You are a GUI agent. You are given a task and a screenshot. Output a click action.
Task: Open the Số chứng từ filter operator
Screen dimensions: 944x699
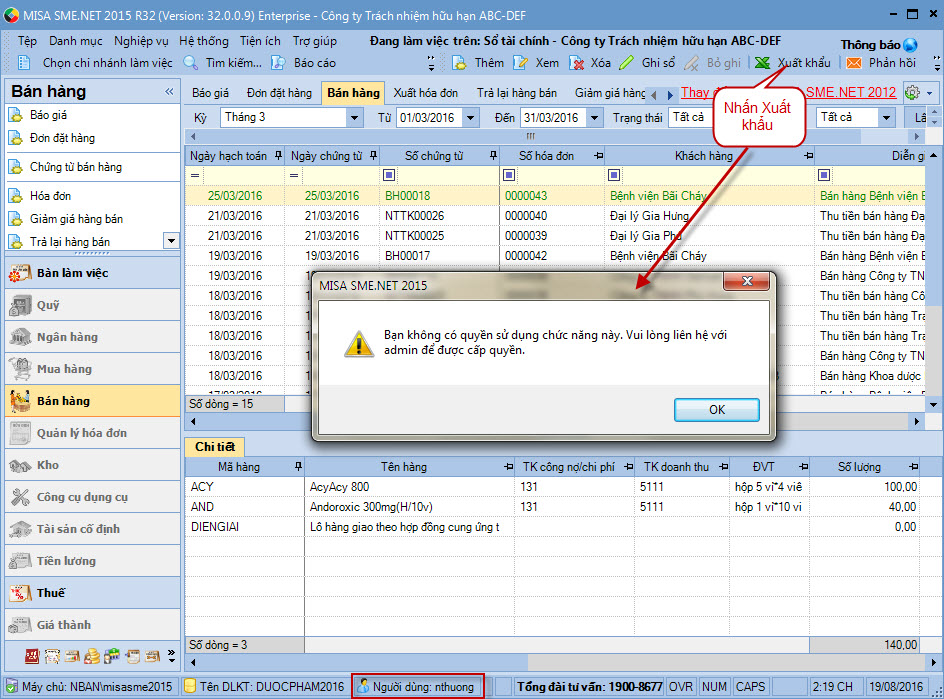[x=389, y=175]
